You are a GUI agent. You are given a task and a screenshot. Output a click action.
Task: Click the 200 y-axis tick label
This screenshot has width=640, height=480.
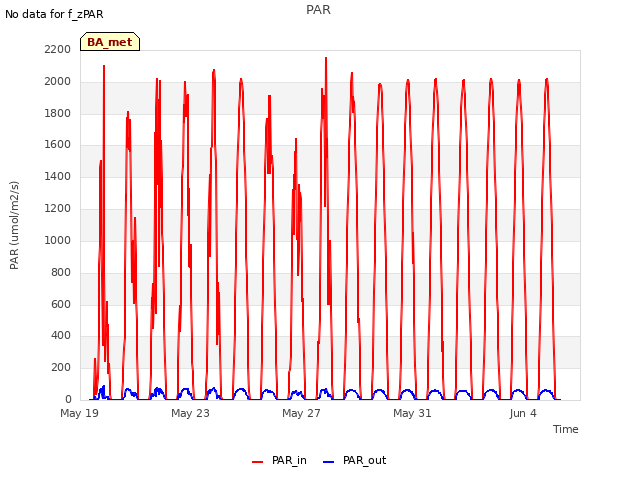(x=61, y=368)
